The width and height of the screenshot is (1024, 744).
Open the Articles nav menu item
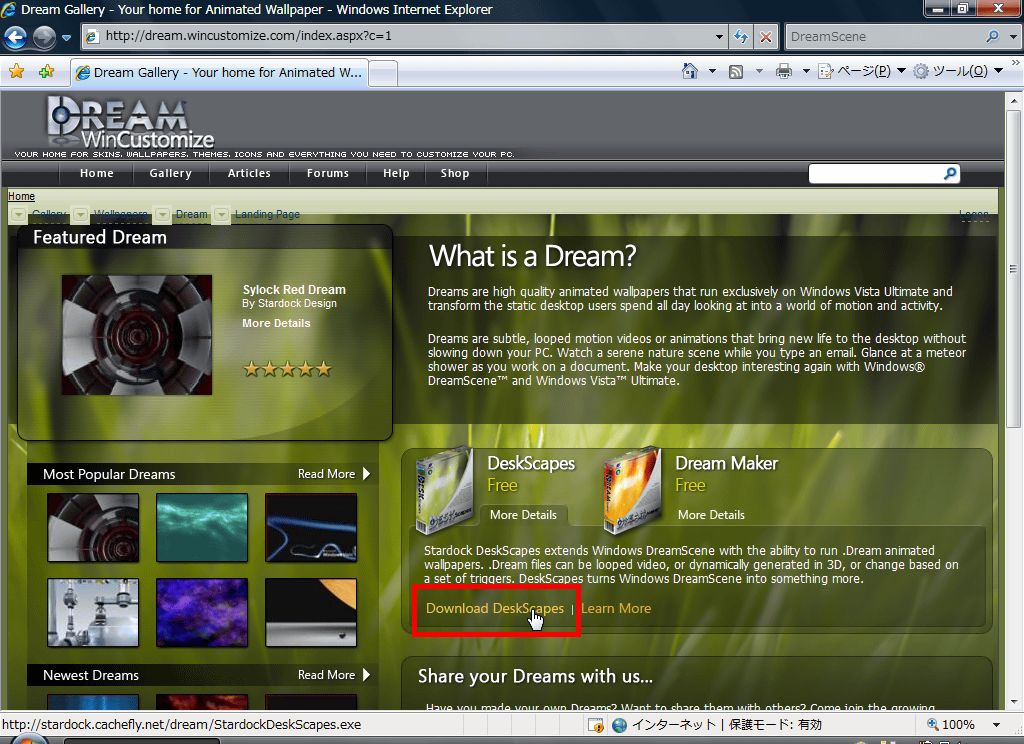(x=249, y=173)
